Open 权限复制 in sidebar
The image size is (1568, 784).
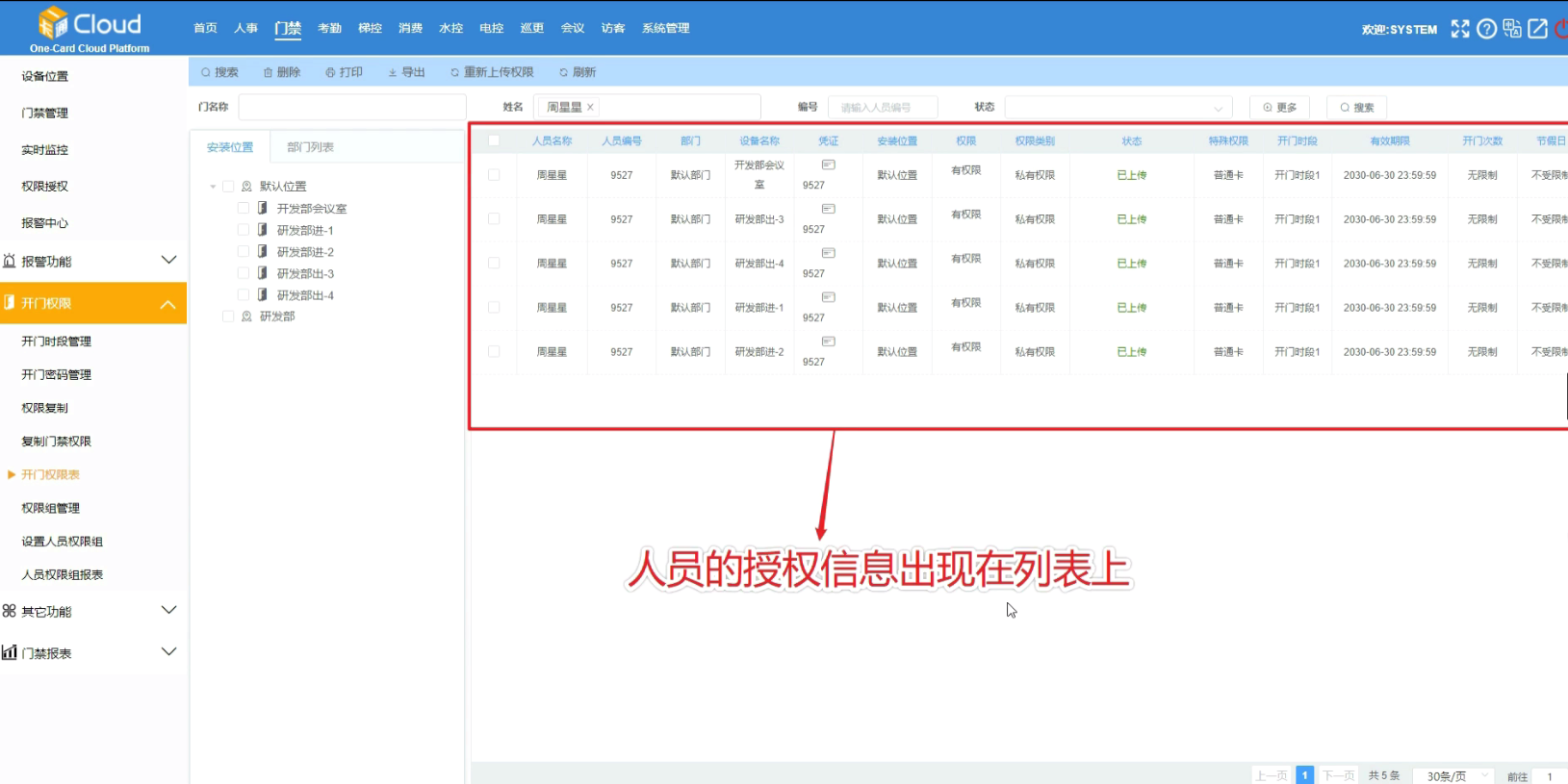pyautogui.click(x=45, y=408)
